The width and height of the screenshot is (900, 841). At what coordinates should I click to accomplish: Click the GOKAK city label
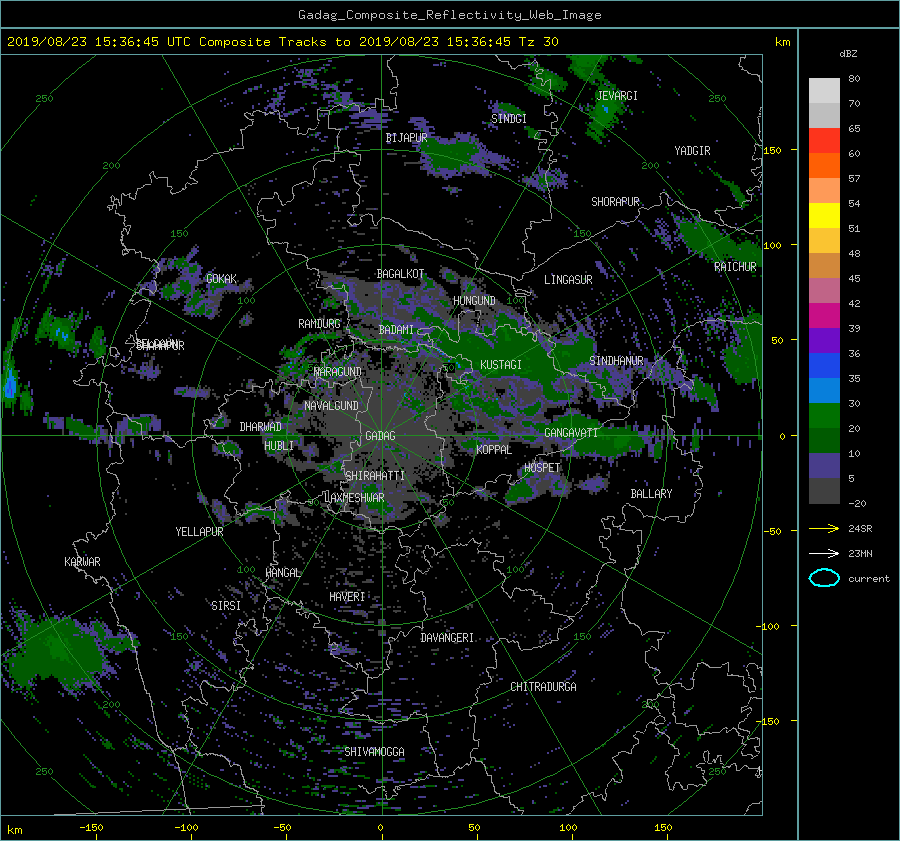pyautogui.click(x=222, y=279)
